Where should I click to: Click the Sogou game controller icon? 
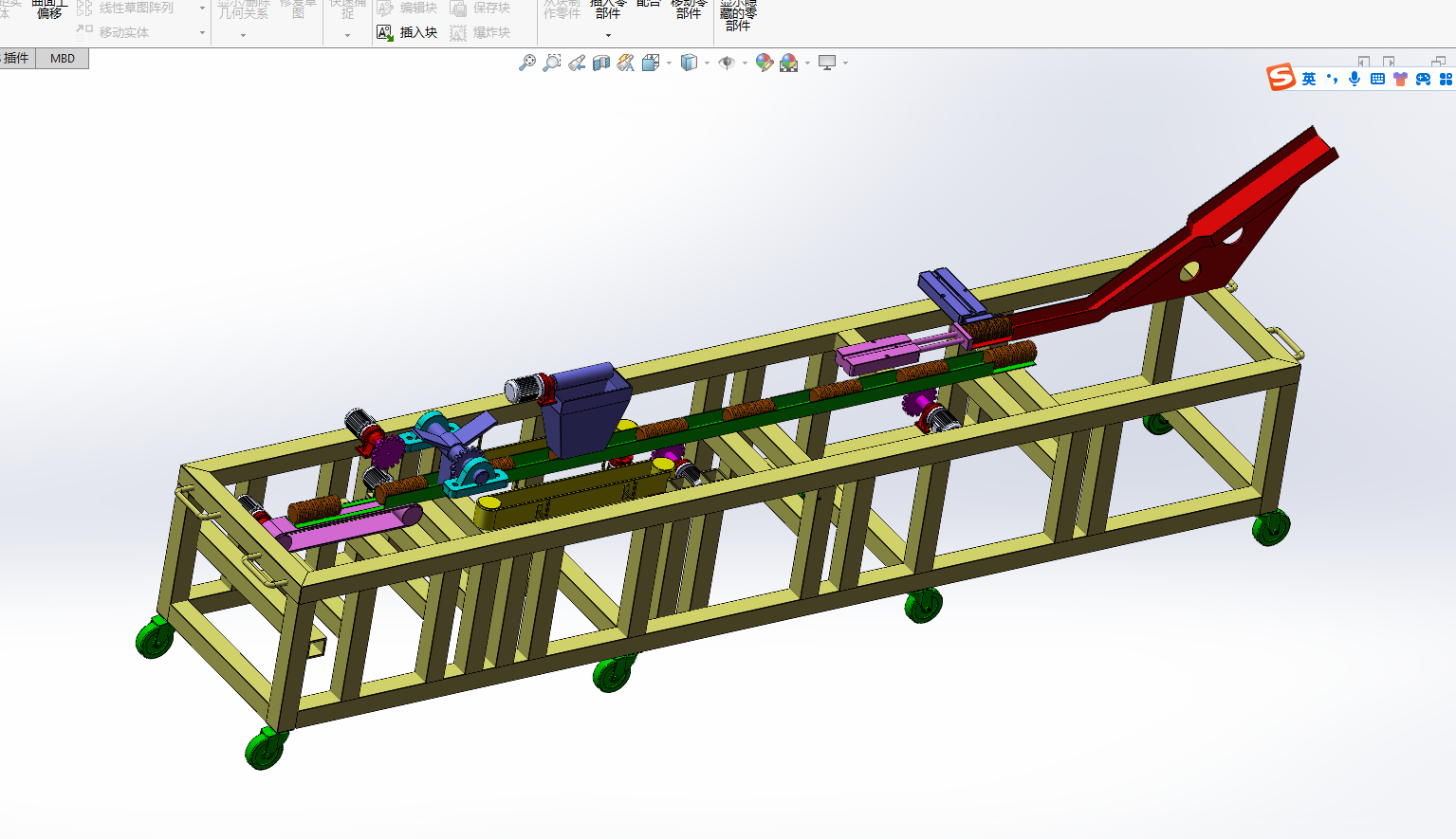(x=1423, y=79)
